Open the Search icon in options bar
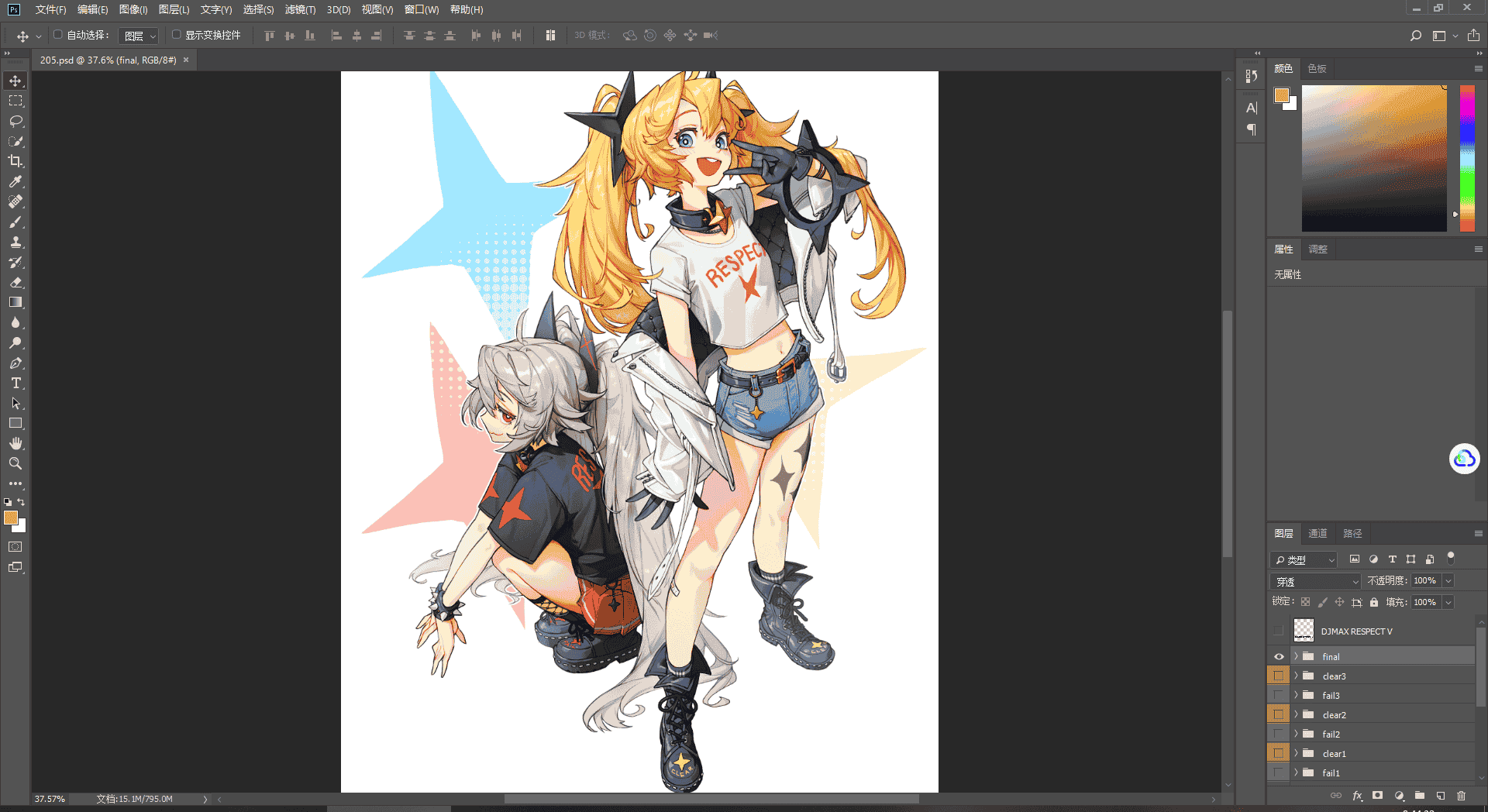Screen dimensions: 1488x812 pos(1416,36)
